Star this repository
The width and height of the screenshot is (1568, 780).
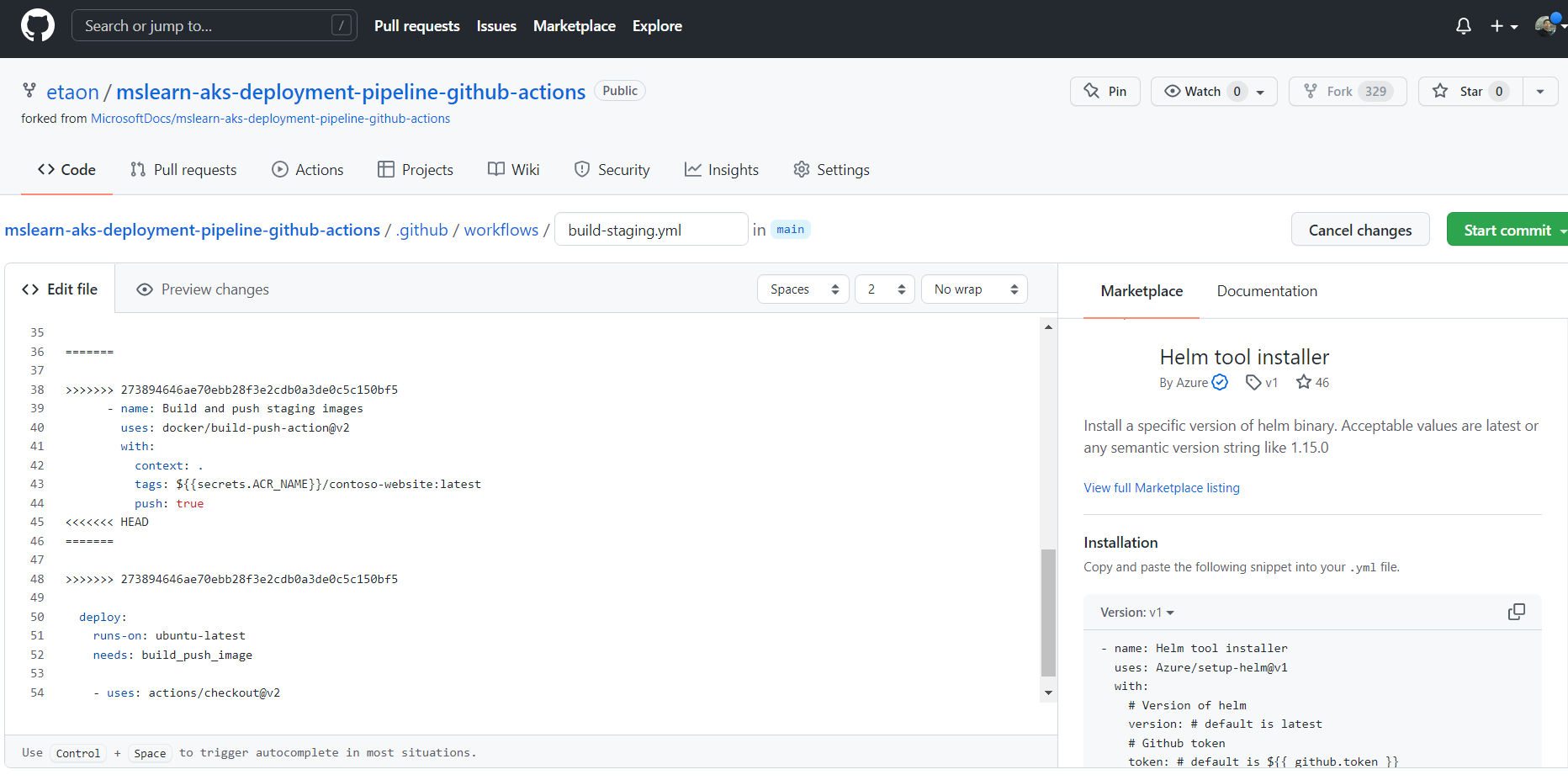pyautogui.click(x=1470, y=91)
